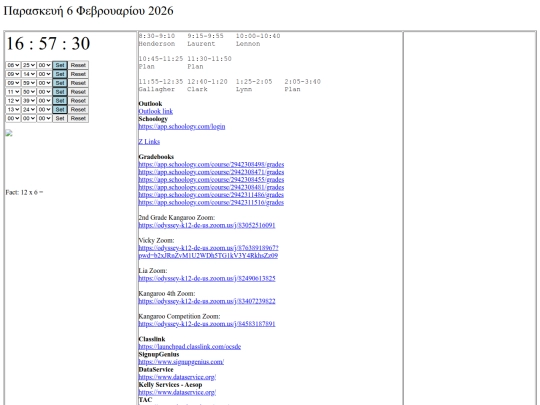This screenshot has height=405, width=540.
Task: Open the Vicky Zoom meeting link
Action: click(208, 252)
